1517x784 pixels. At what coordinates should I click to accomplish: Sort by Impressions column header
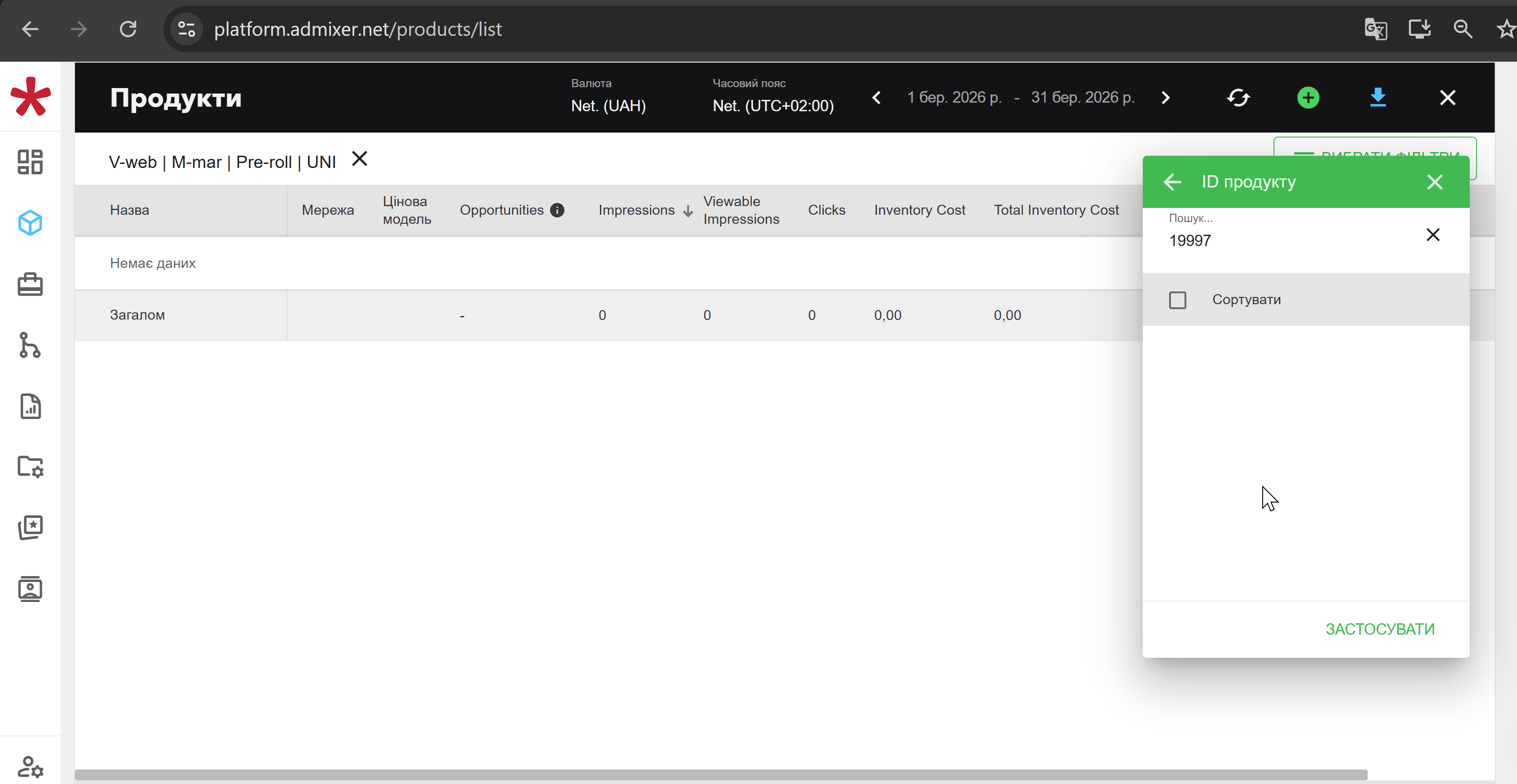(x=637, y=210)
